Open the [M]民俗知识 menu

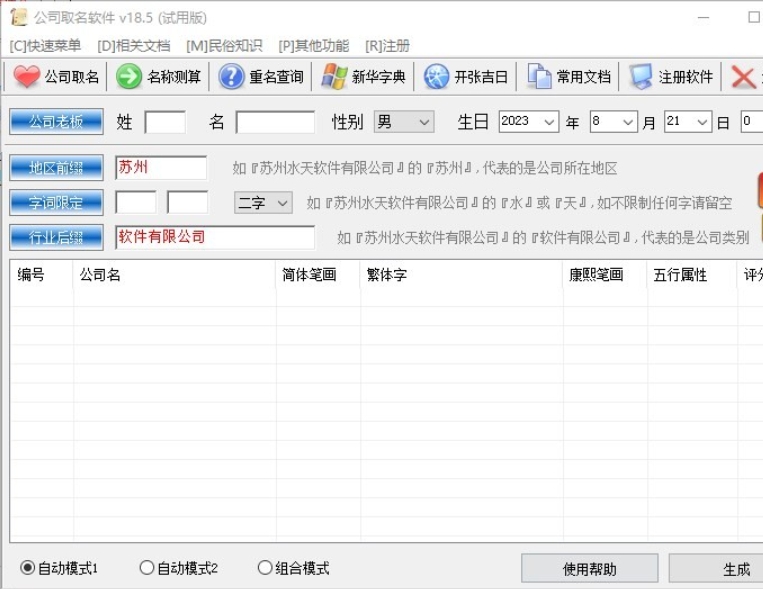(224, 46)
